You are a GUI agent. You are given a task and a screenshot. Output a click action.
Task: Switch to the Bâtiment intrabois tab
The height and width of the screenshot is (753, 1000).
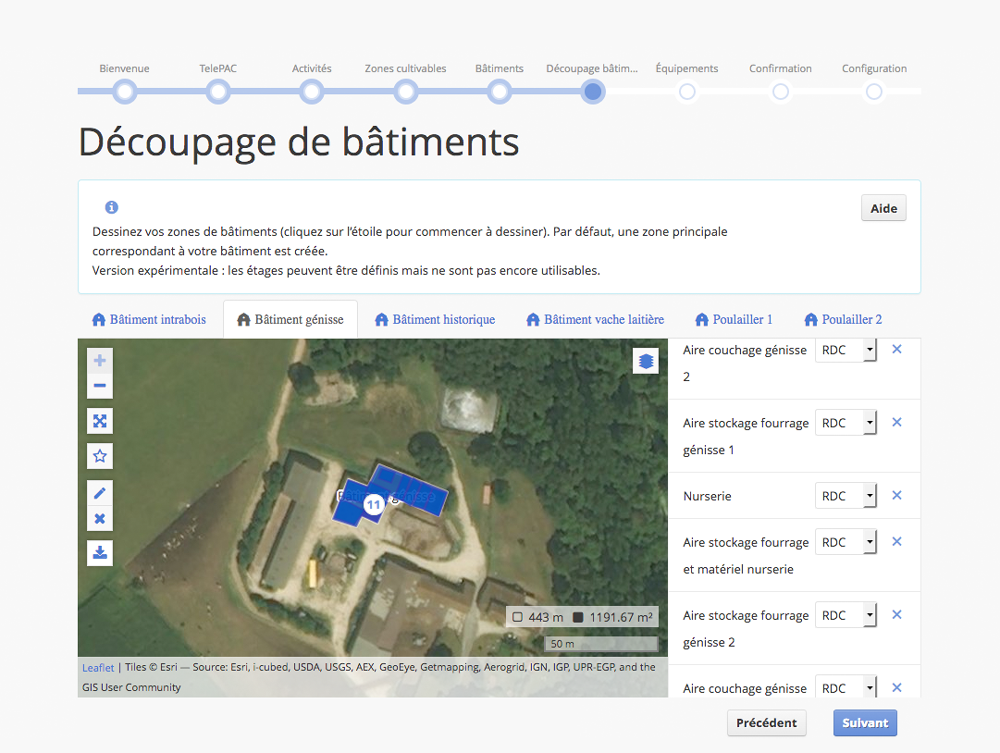(x=149, y=319)
